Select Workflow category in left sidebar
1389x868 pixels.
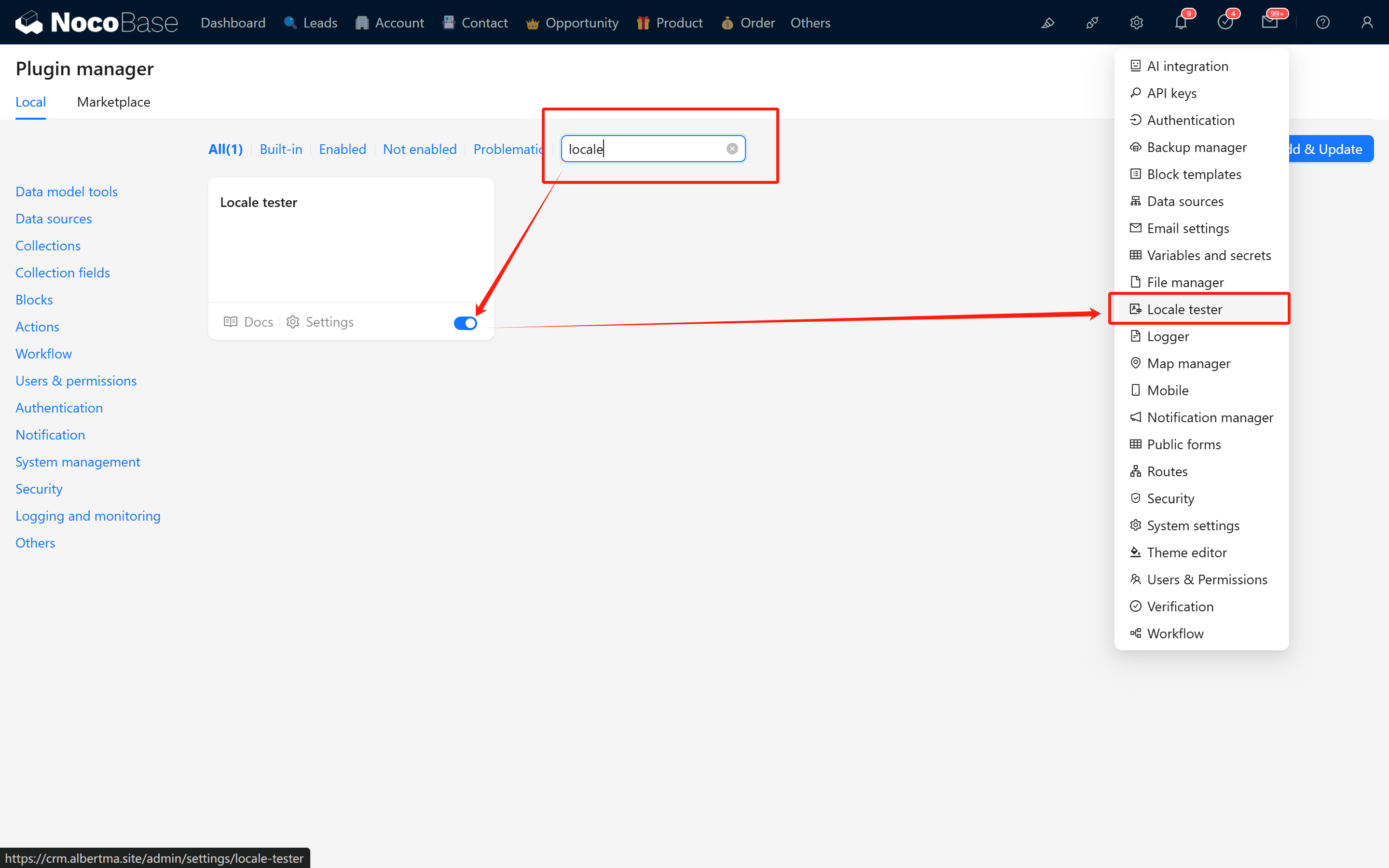pos(43,354)
